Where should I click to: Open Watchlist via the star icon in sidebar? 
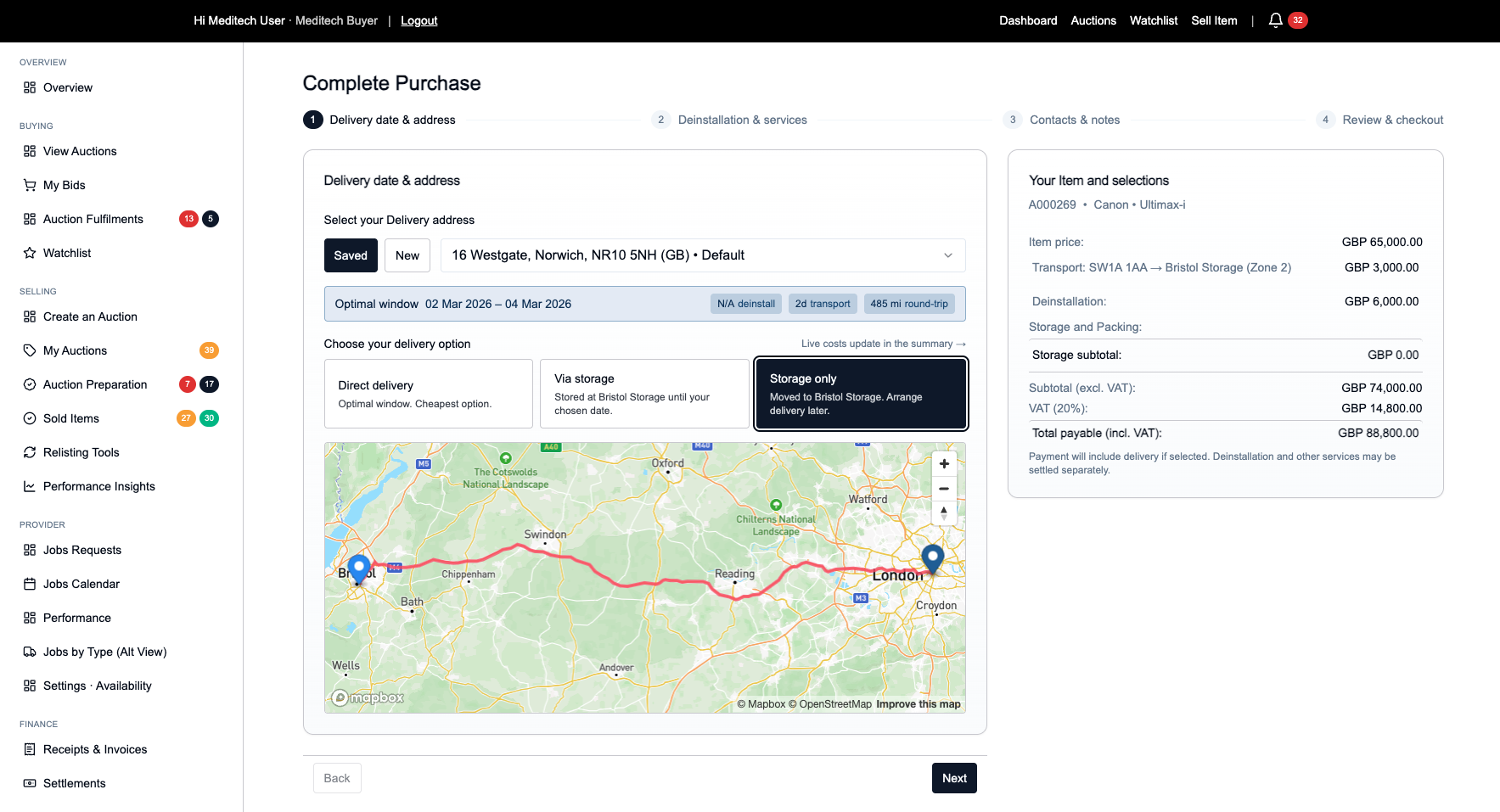click(30, 253)
